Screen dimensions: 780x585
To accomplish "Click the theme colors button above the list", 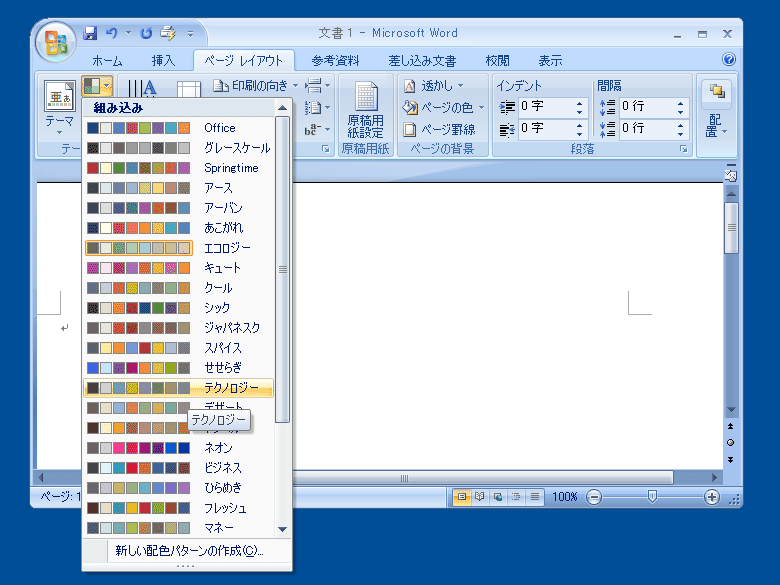I will (x=97, y=87).
